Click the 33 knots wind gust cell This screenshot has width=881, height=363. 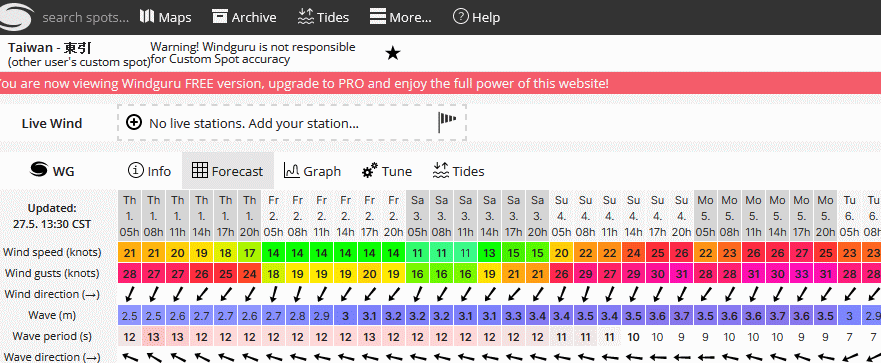point(801,274)
